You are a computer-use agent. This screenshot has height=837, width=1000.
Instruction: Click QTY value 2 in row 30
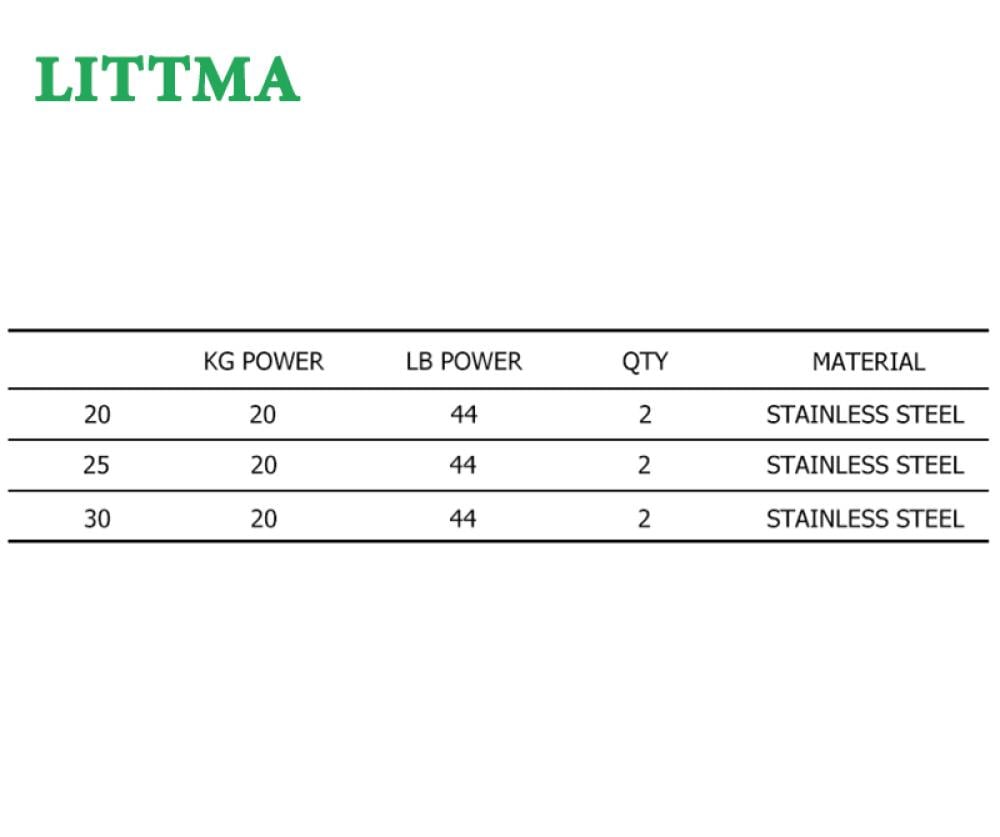coord(644,519)
